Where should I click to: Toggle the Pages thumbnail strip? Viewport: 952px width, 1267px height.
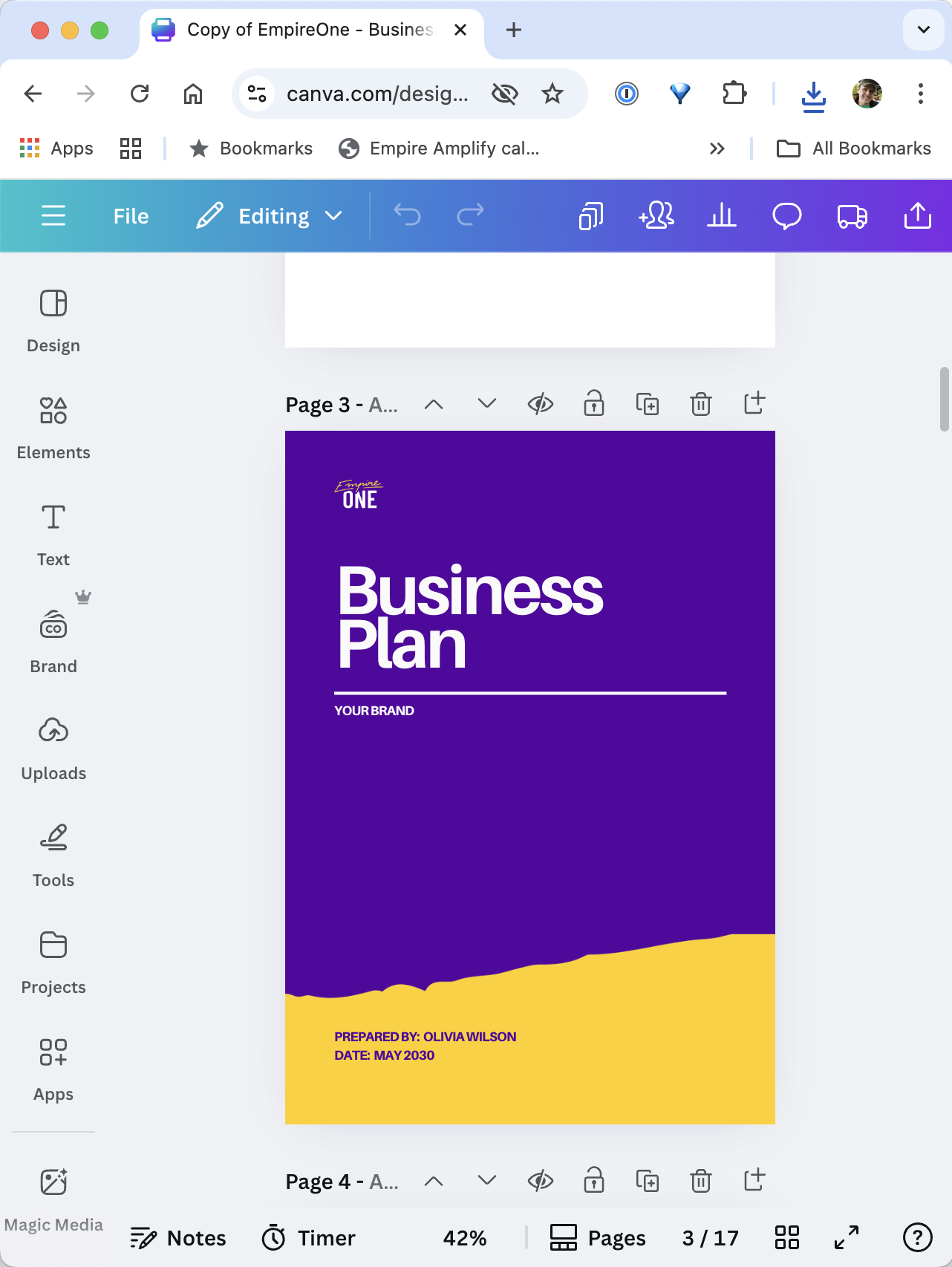pyautogui.click(x=598, y=1237)
